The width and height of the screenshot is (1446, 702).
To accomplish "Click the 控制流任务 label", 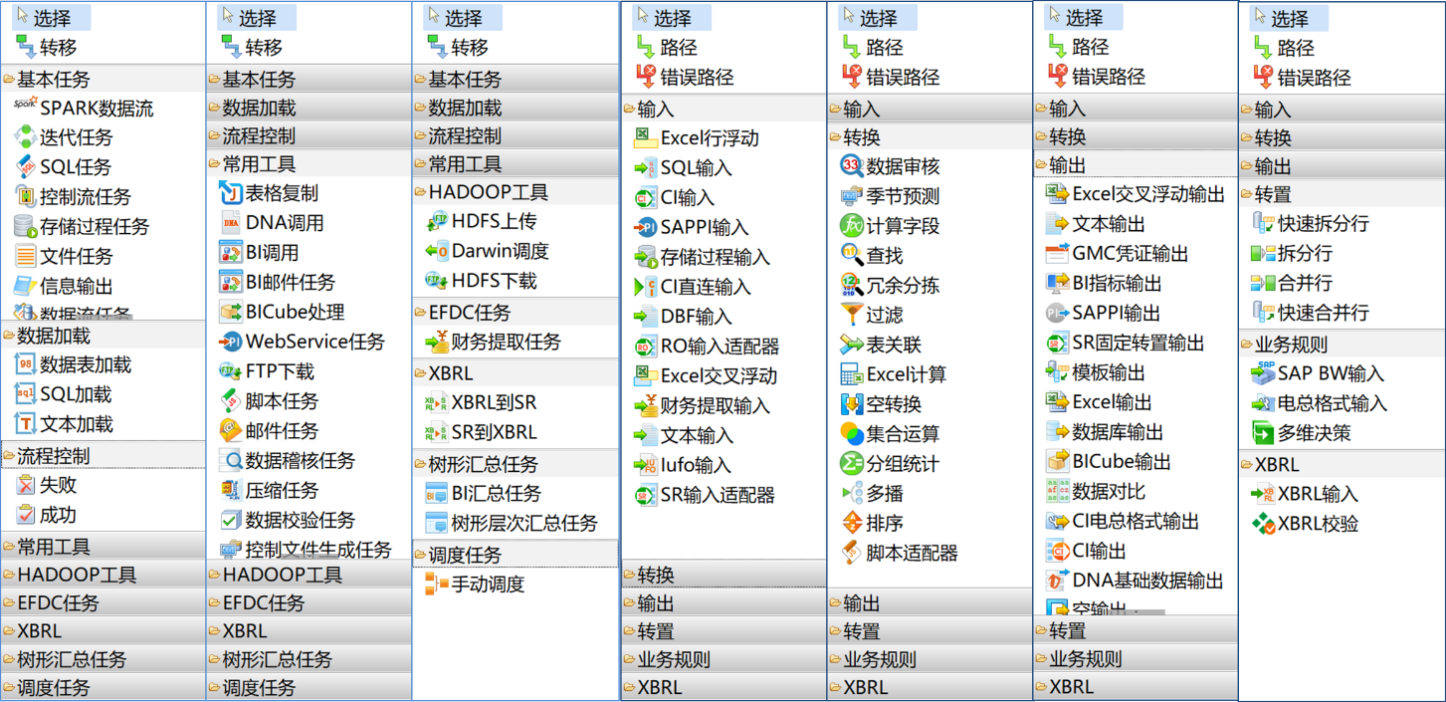I will point(85,197).
